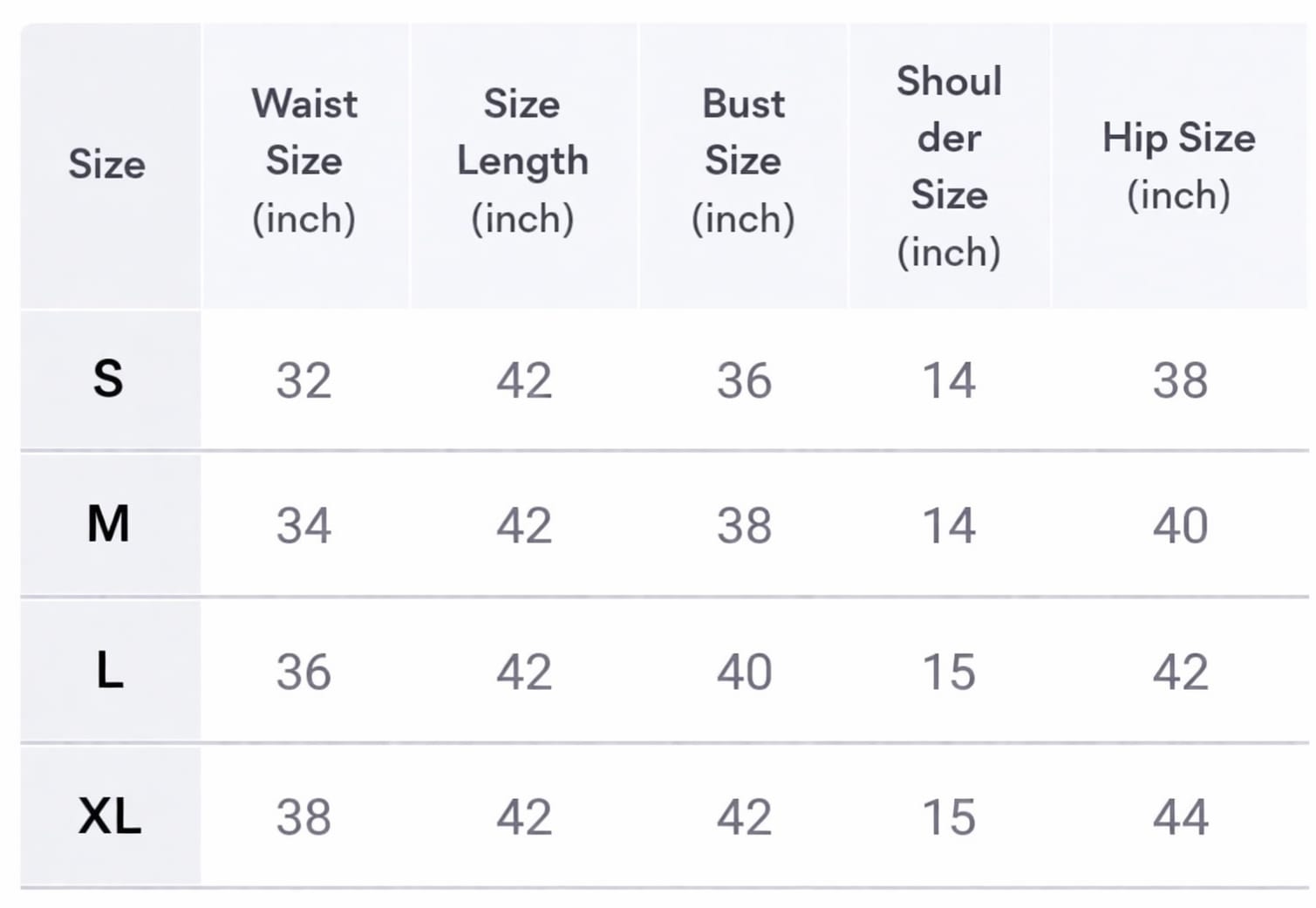Select the Size Length (inch) header
This screenshot has width=1316, height=908.
(522, 161)
